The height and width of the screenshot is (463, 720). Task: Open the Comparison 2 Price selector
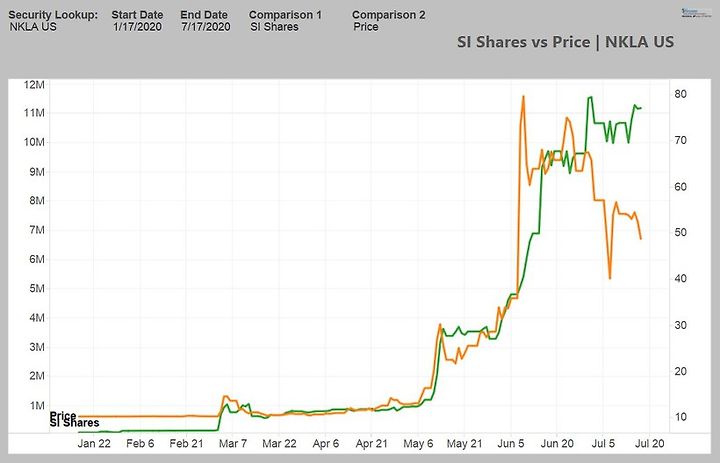[366, 27]
